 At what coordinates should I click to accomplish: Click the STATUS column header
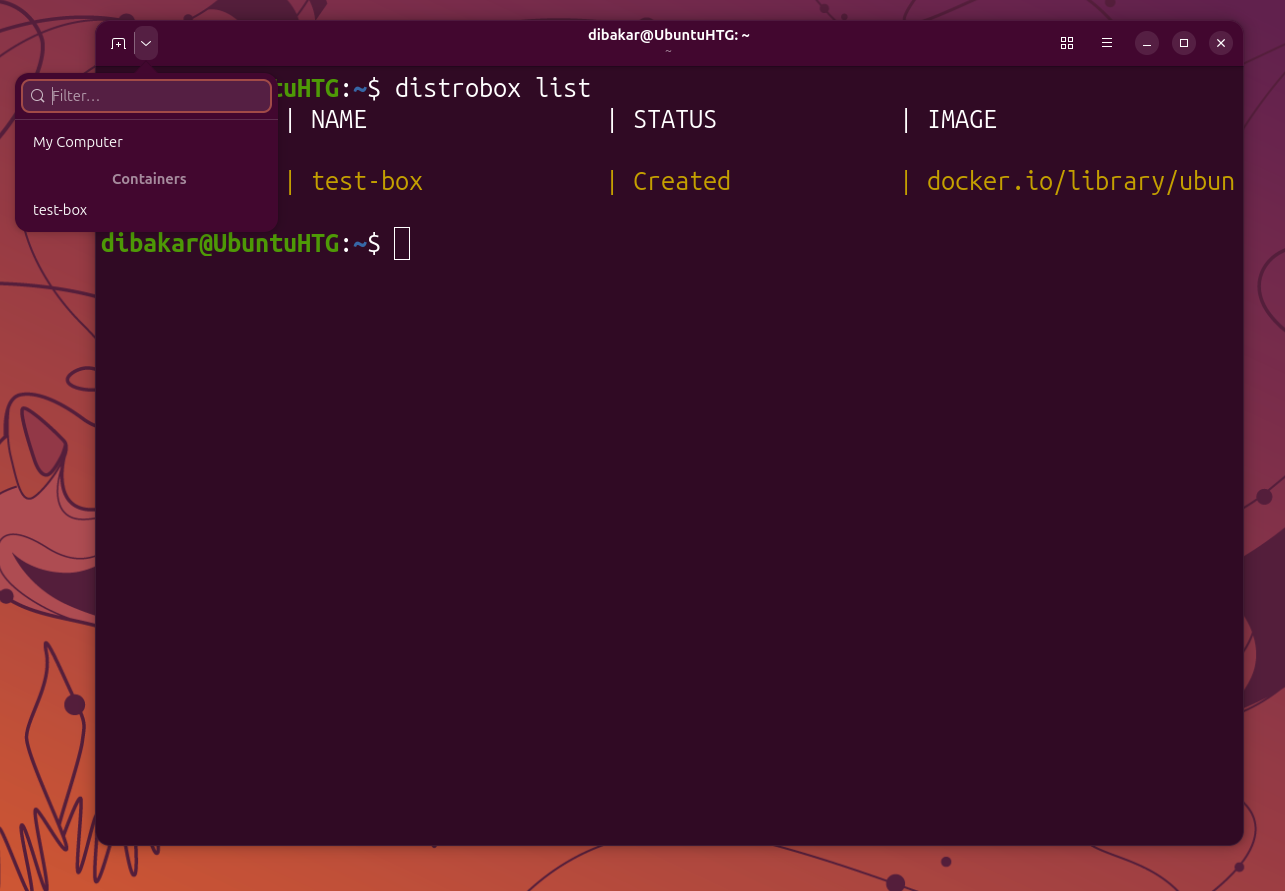(675, 120)
